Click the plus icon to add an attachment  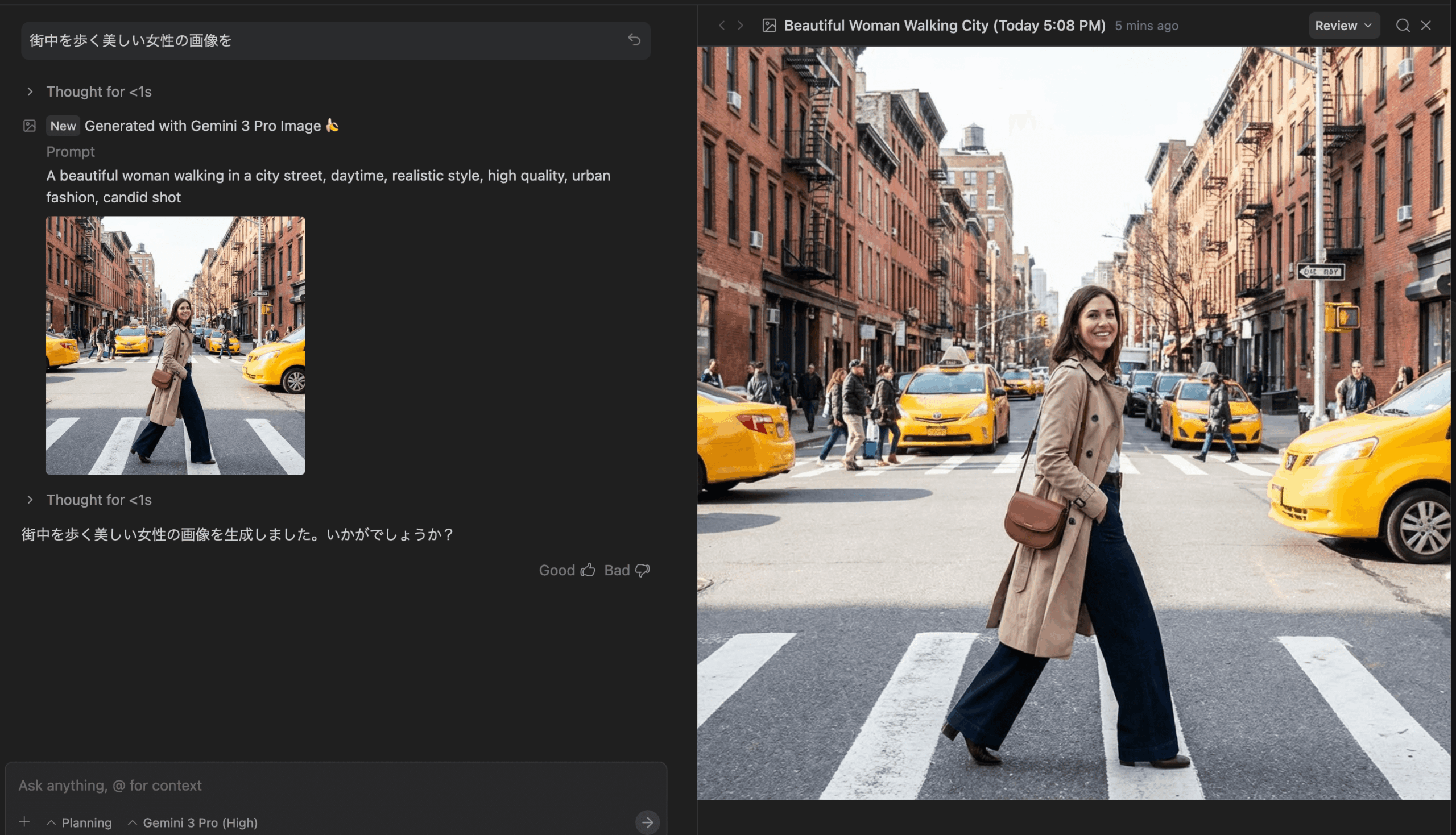[x=23, y=821]
